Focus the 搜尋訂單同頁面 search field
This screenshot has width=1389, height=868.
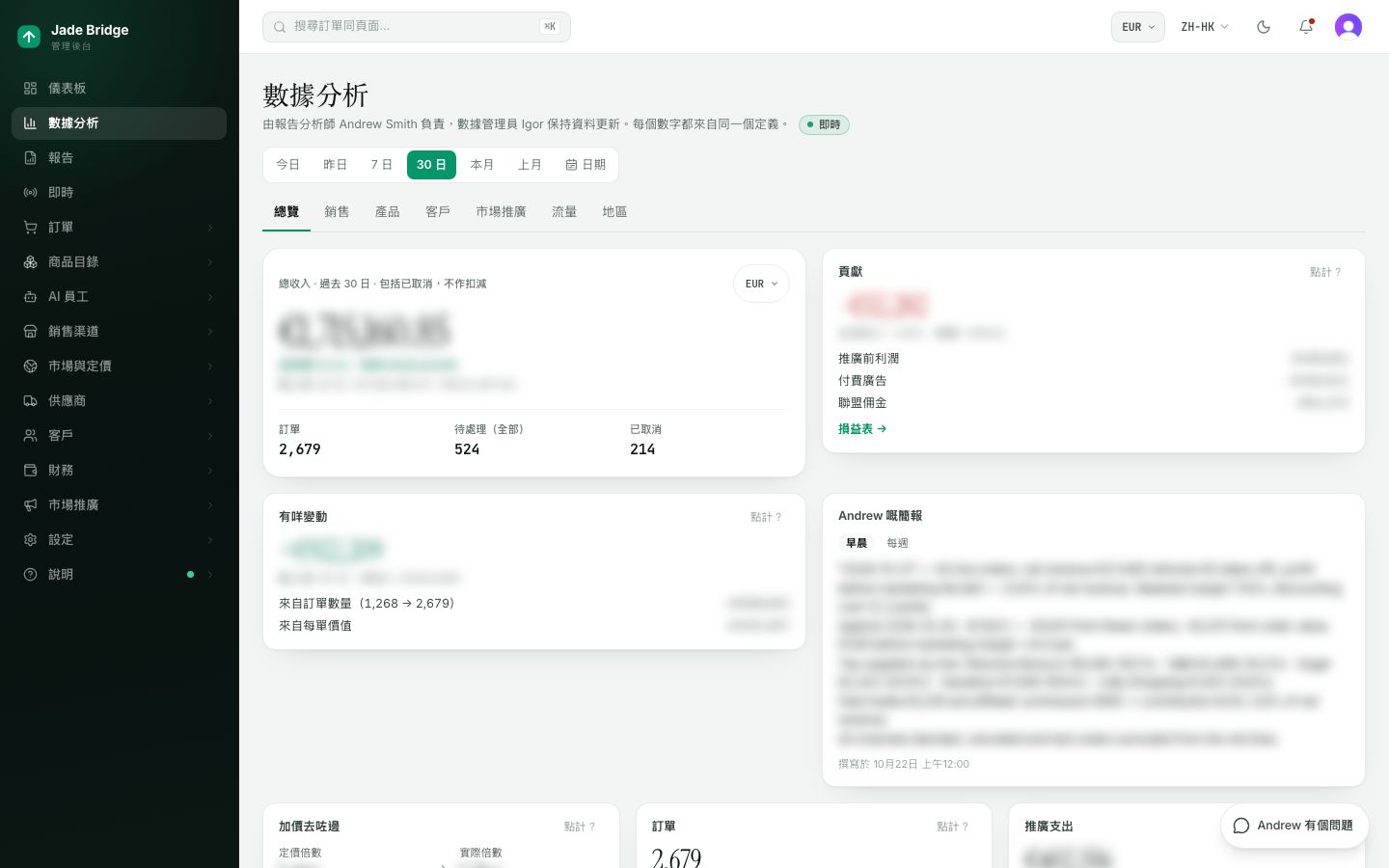(x=417, y=27)
